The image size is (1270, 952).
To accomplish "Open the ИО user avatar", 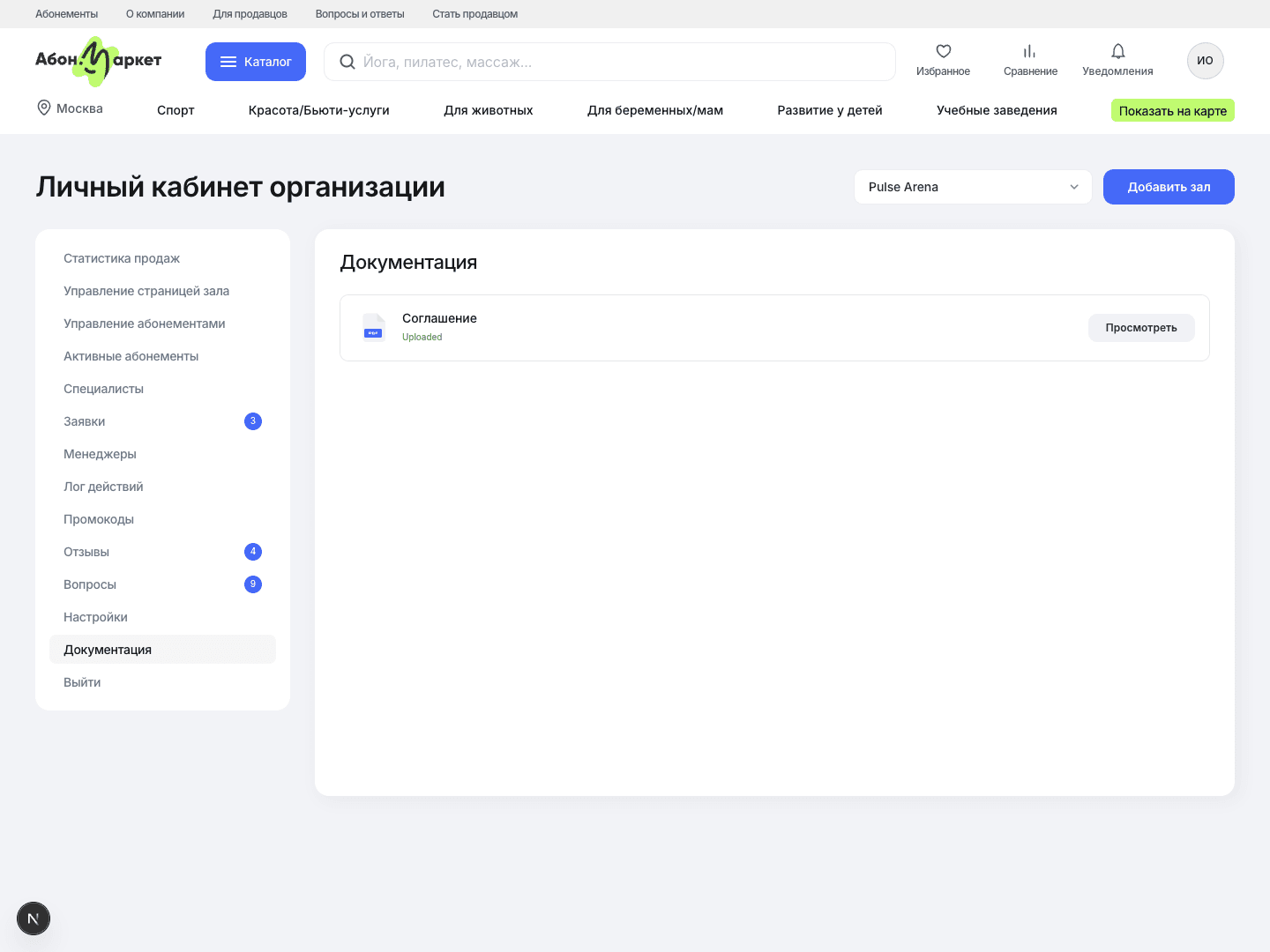I will (1205, 61).
